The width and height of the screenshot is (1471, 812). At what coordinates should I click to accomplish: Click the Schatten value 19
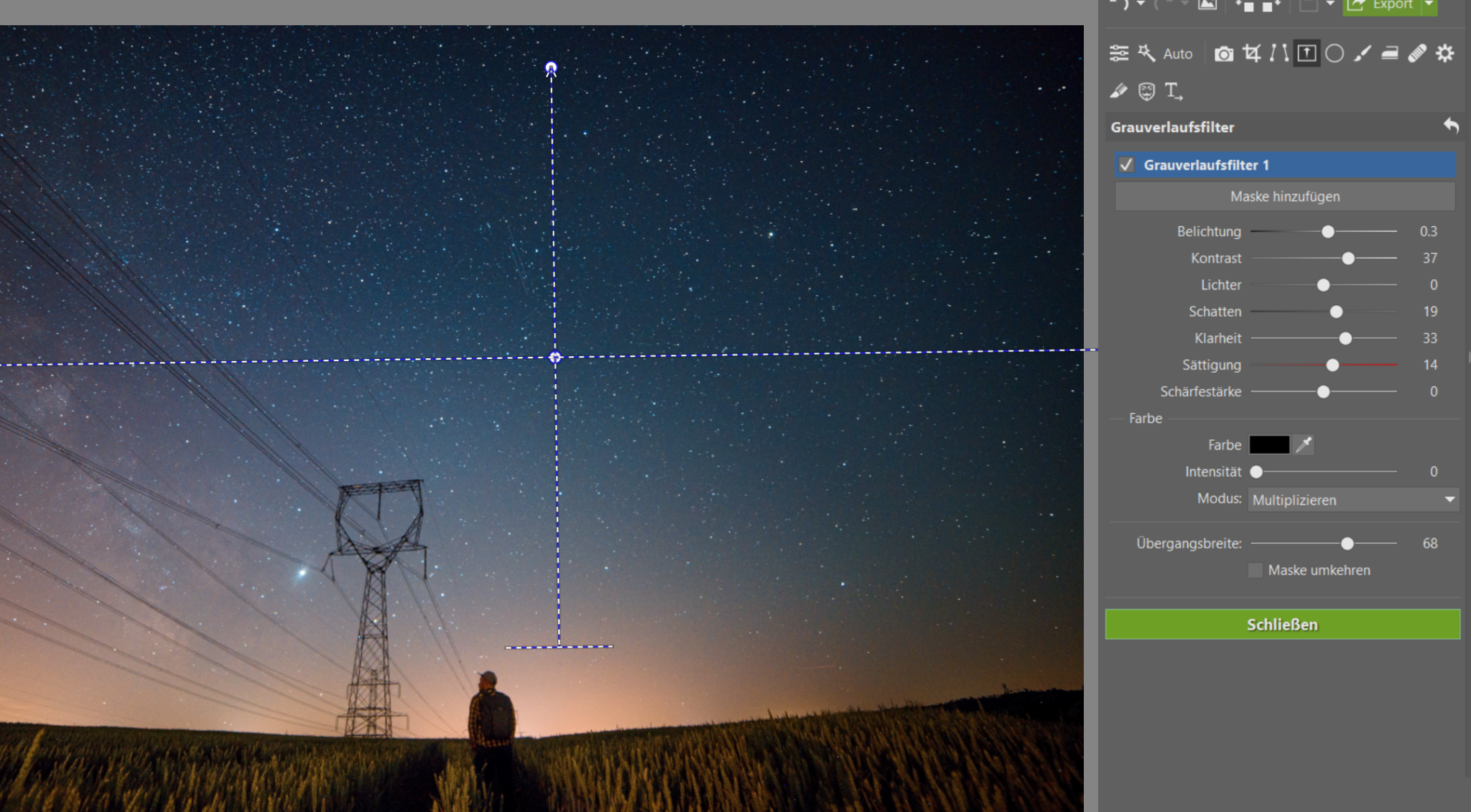coord(1430,312)
